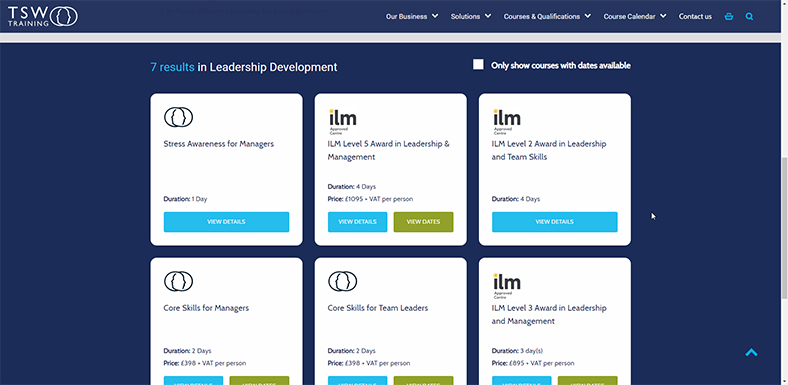Open the Solutions menu

tap(465, 17)
